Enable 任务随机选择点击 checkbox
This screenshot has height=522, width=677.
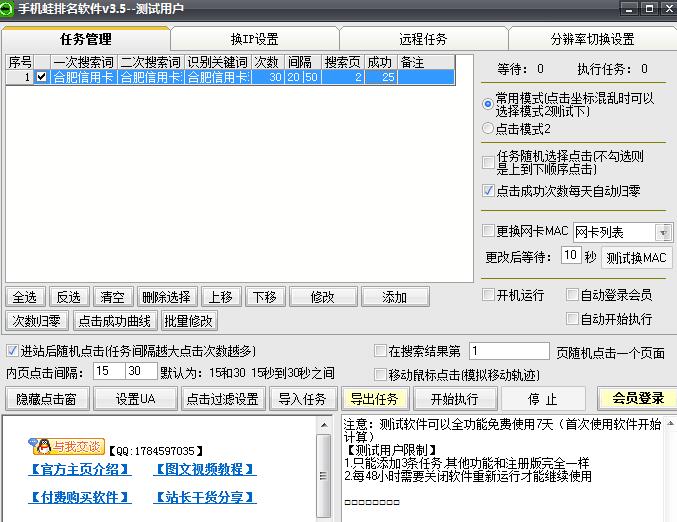point(488,159)
